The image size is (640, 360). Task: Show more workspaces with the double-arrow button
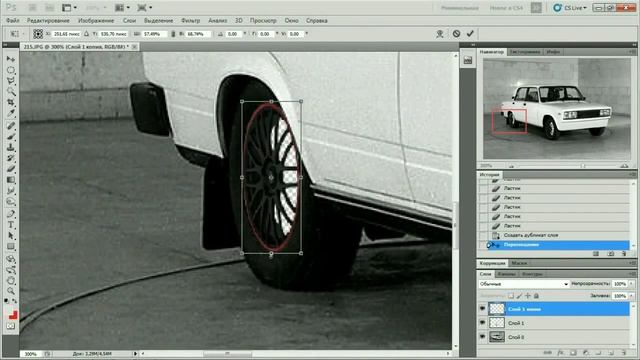(536, 8)
